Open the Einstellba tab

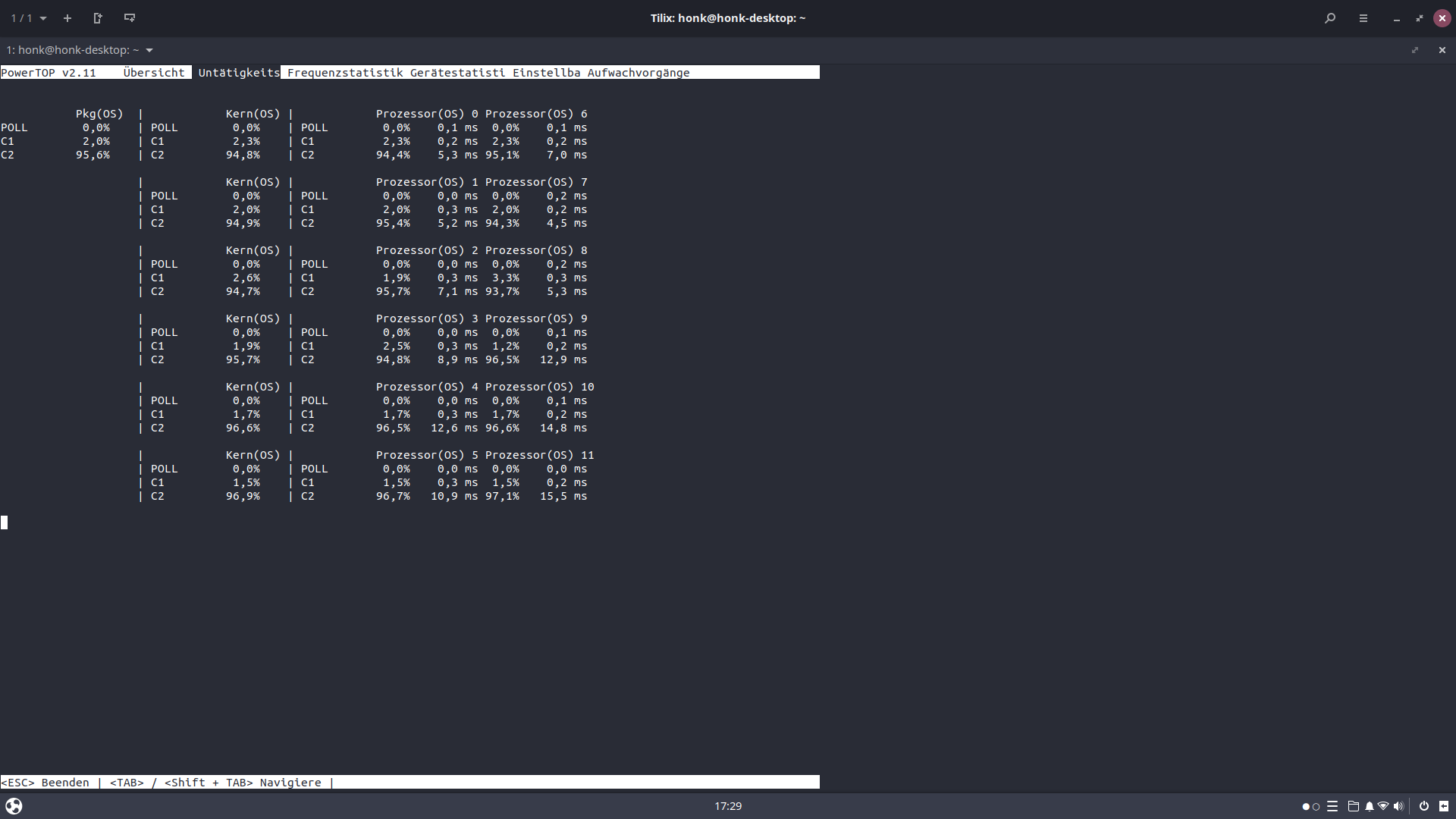[546, 73]
